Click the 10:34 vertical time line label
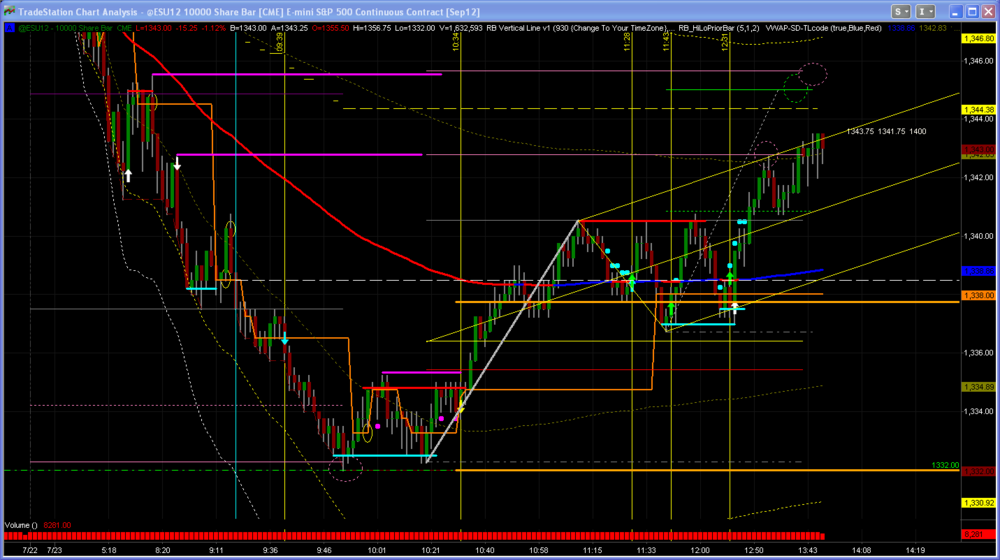This screenshot has width=1000, height=560. click(456, 42)
